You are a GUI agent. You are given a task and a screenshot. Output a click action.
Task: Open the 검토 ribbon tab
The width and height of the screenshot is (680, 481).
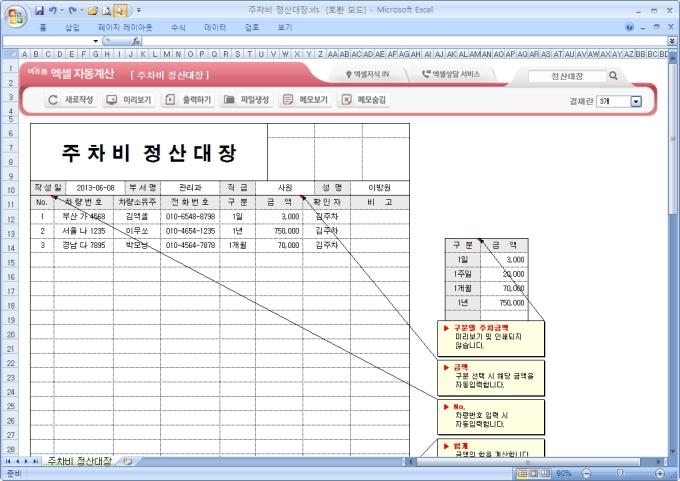(252, 27)
